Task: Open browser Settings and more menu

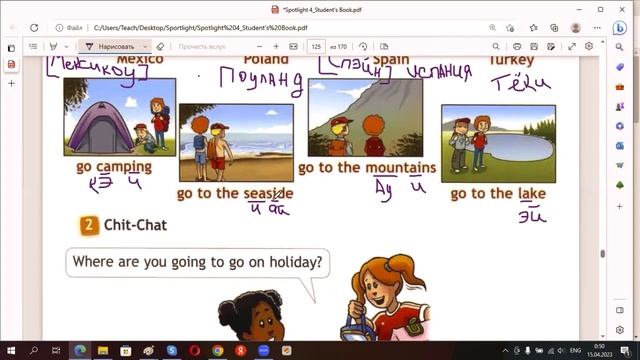Action: [597, 28]
